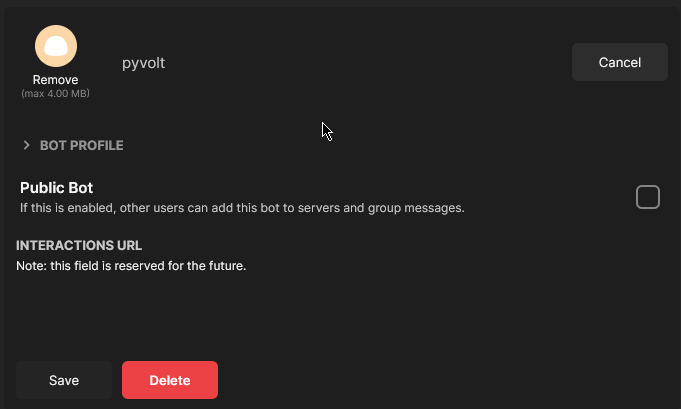Cancel editing the bot
The image size is (681, 409).
[x=619, y=62]
